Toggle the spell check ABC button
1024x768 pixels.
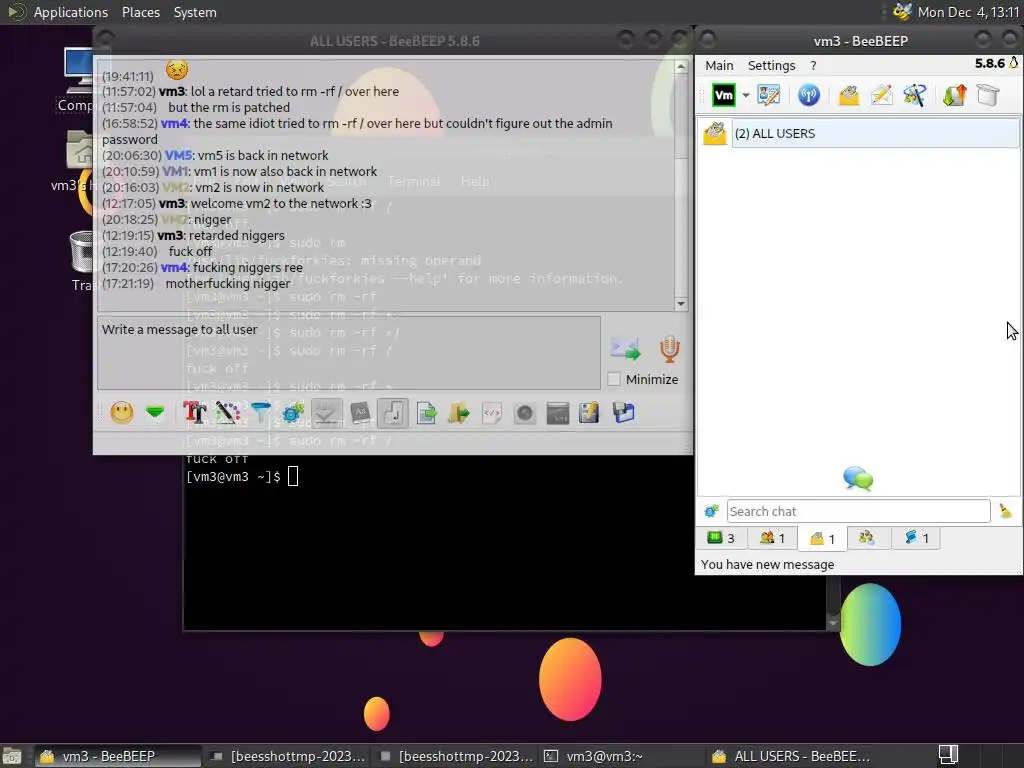pyautogui.click(x=326, y=413)
